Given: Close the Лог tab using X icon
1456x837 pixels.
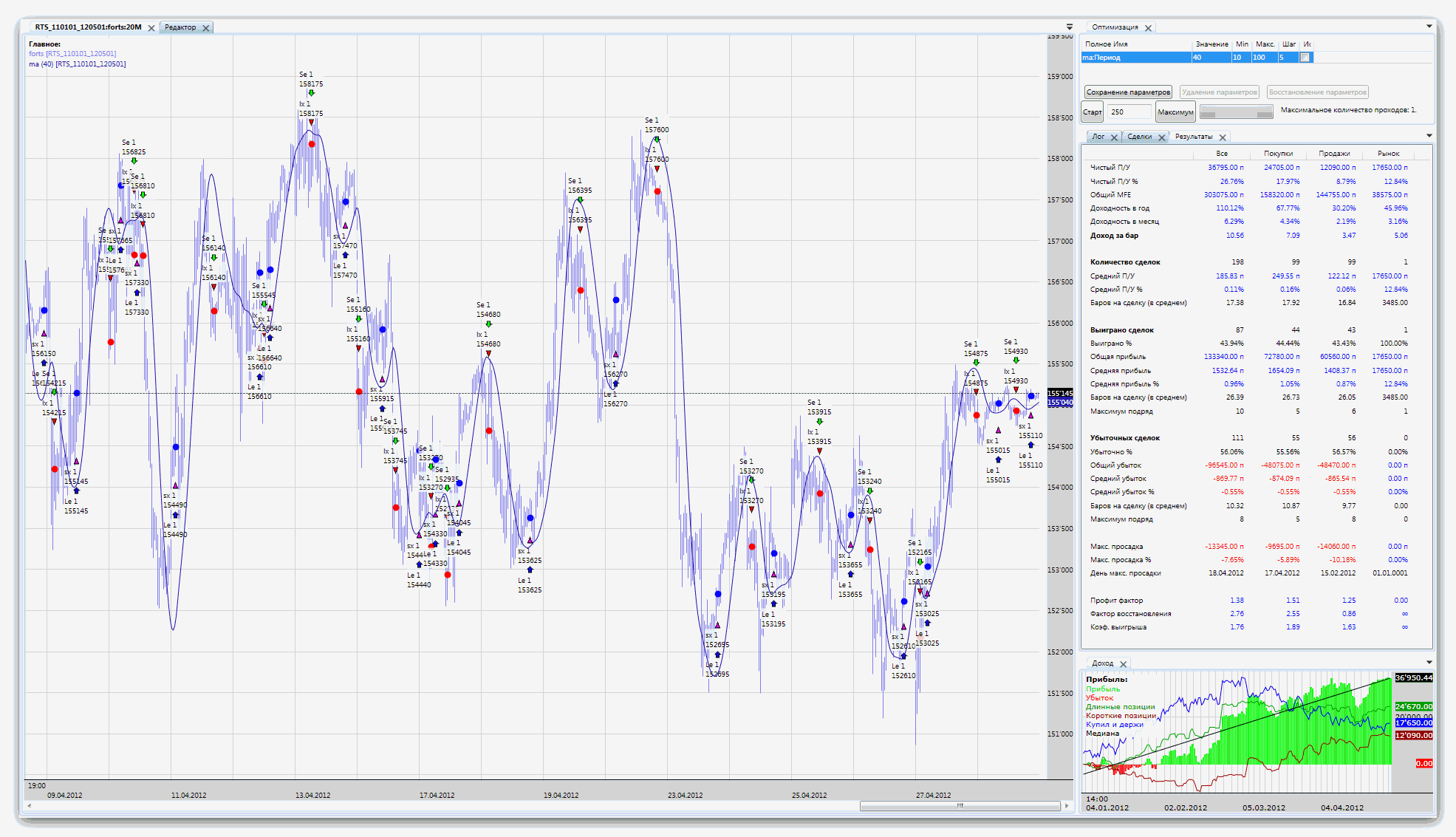Looking at the screenshot, I should [1114, 137].
